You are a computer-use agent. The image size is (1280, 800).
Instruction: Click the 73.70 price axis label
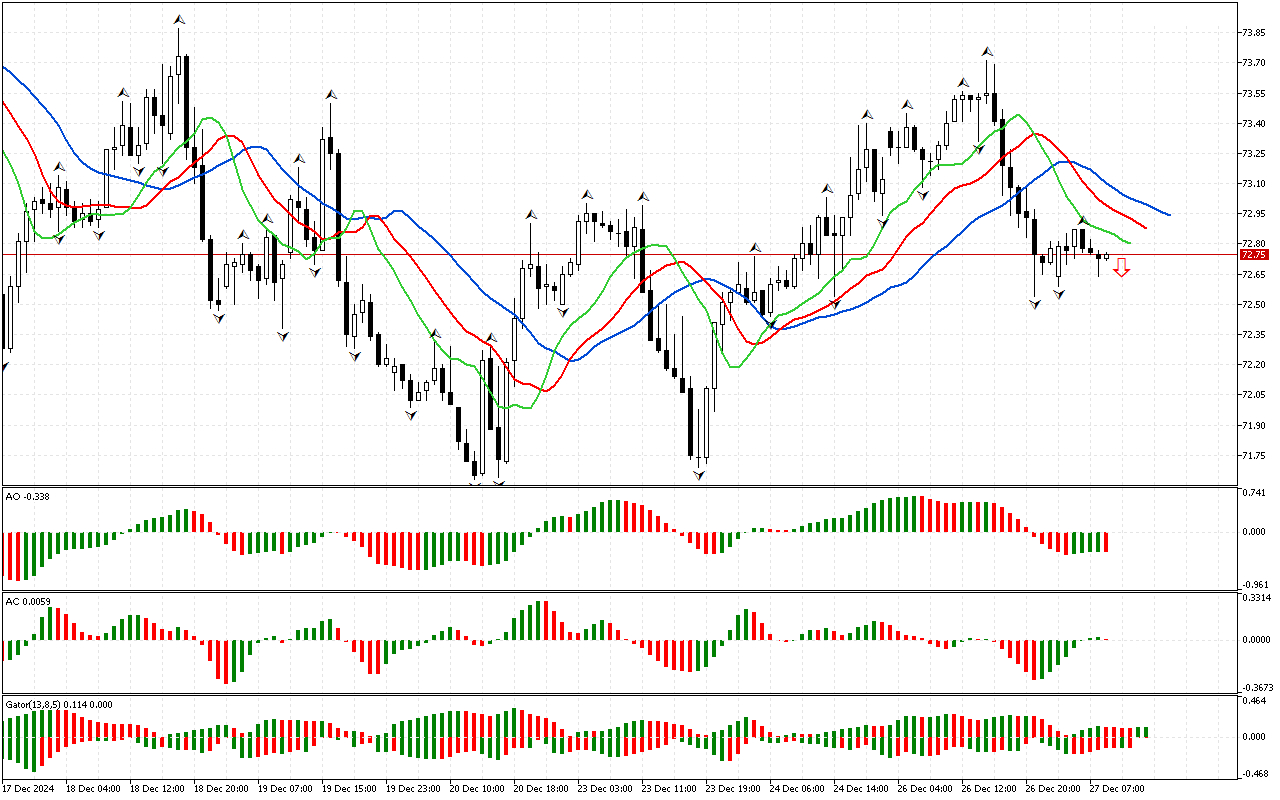(1253, 63)
